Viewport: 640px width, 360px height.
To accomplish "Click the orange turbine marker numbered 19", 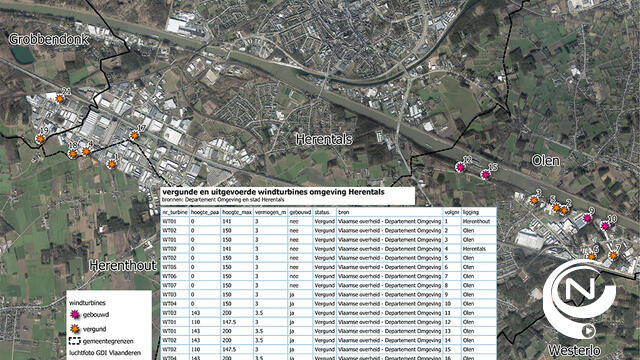I will click(x=40, y=139).
